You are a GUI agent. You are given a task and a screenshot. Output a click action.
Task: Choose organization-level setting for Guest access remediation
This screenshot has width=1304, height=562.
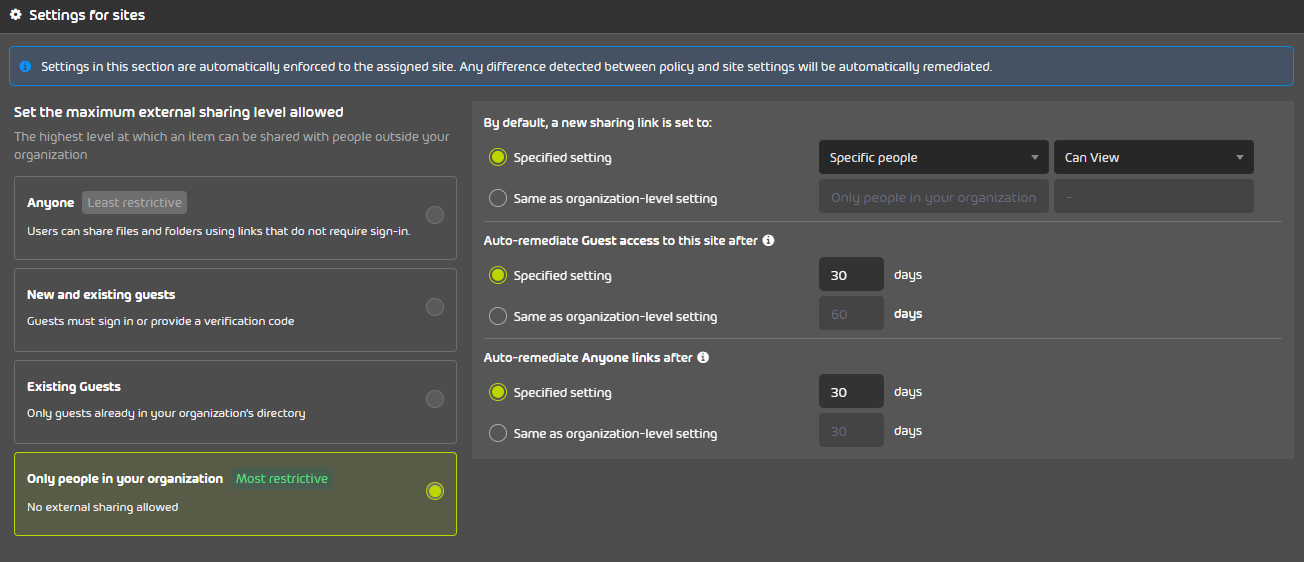coord(498,316)
